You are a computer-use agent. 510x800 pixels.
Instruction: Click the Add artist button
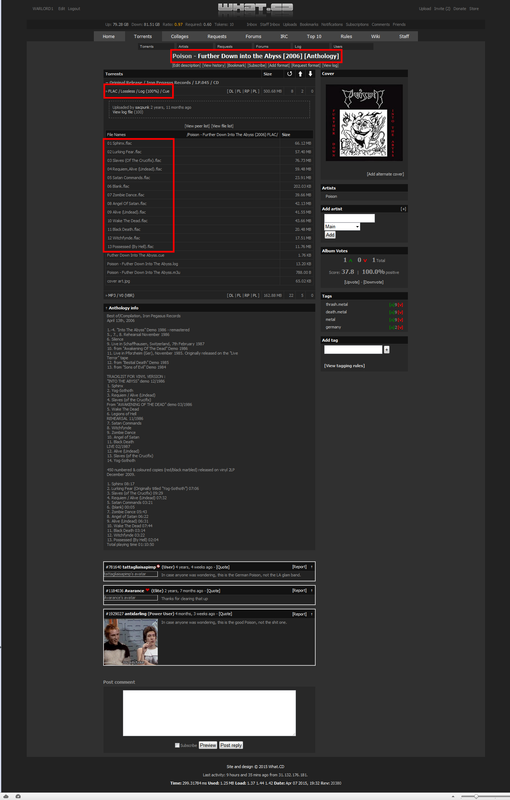330,235
